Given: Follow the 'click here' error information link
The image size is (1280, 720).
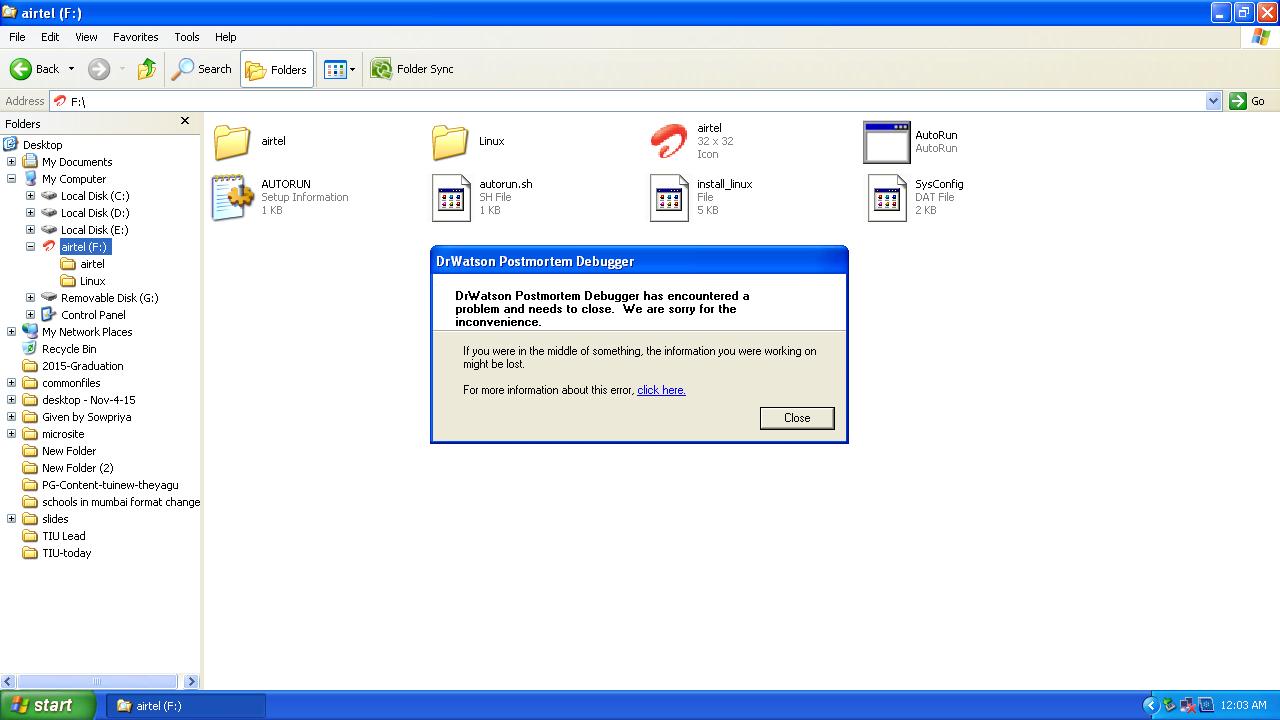Looking at the screenshot, I should pos(661,390).
